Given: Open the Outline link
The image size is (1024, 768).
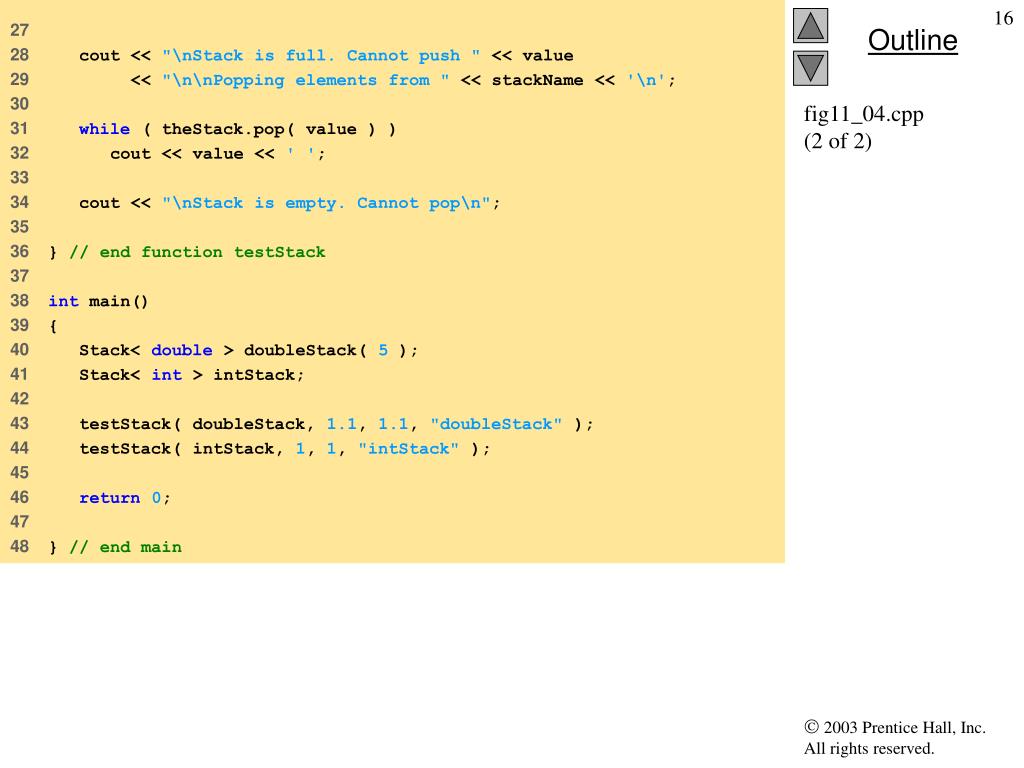Looking at the screenshot, I should pyautogui.click(x=912, y=40).
